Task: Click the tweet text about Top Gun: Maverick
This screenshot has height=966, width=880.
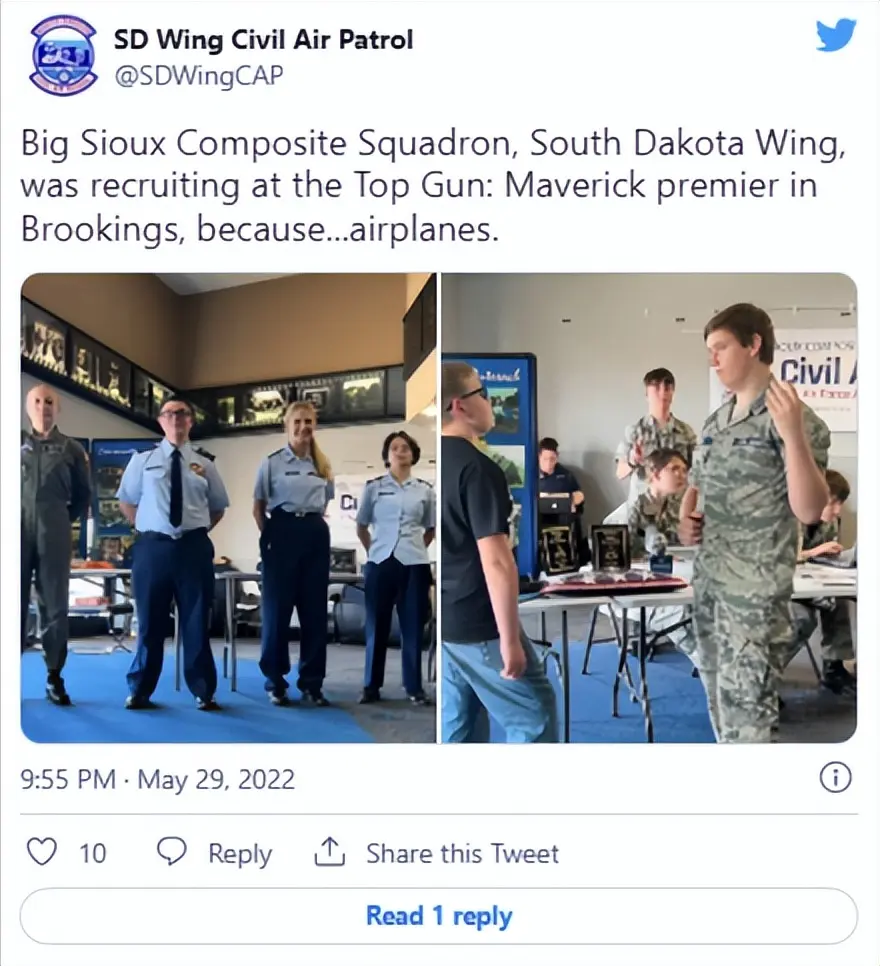Action: 433,186
